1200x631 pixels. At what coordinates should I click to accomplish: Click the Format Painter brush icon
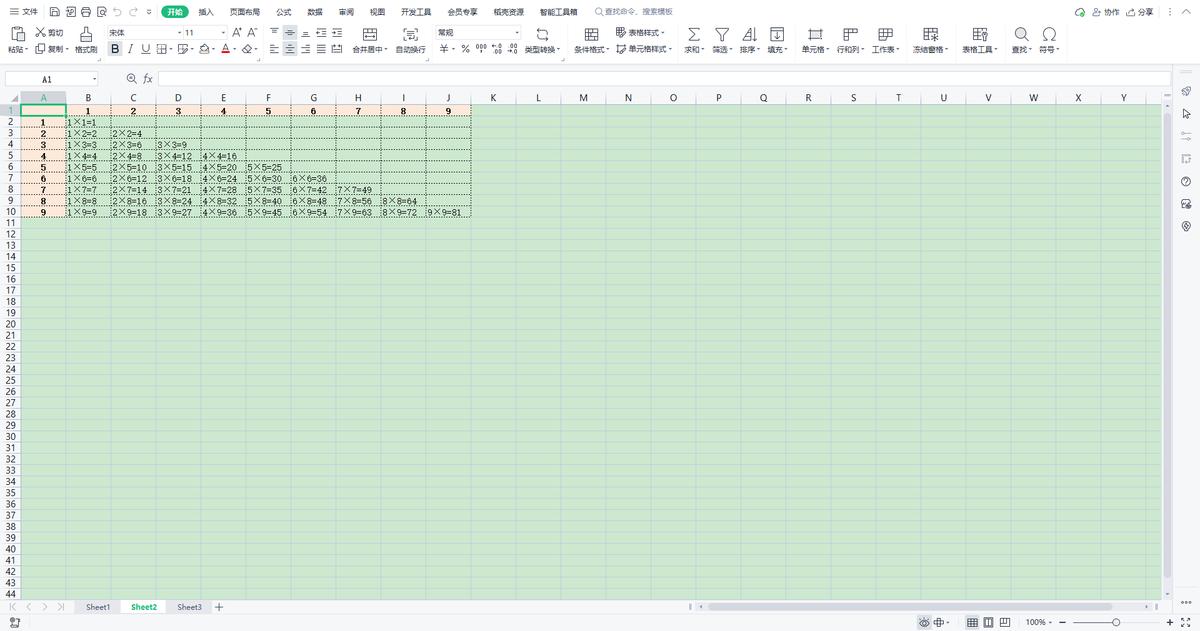click(x=86, y=34)
